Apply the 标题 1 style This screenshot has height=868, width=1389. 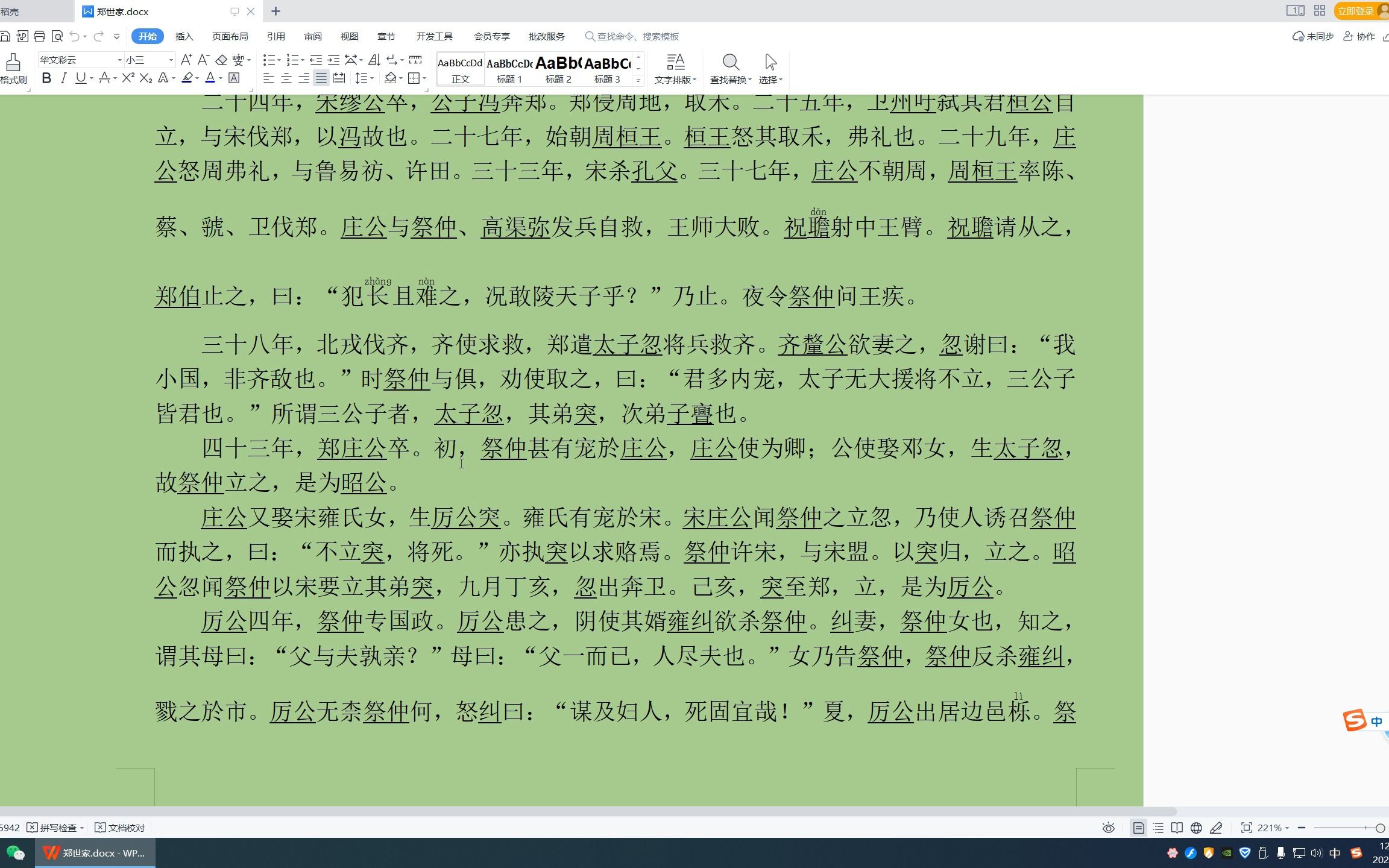pyautogui.click(x=509, y=69)
